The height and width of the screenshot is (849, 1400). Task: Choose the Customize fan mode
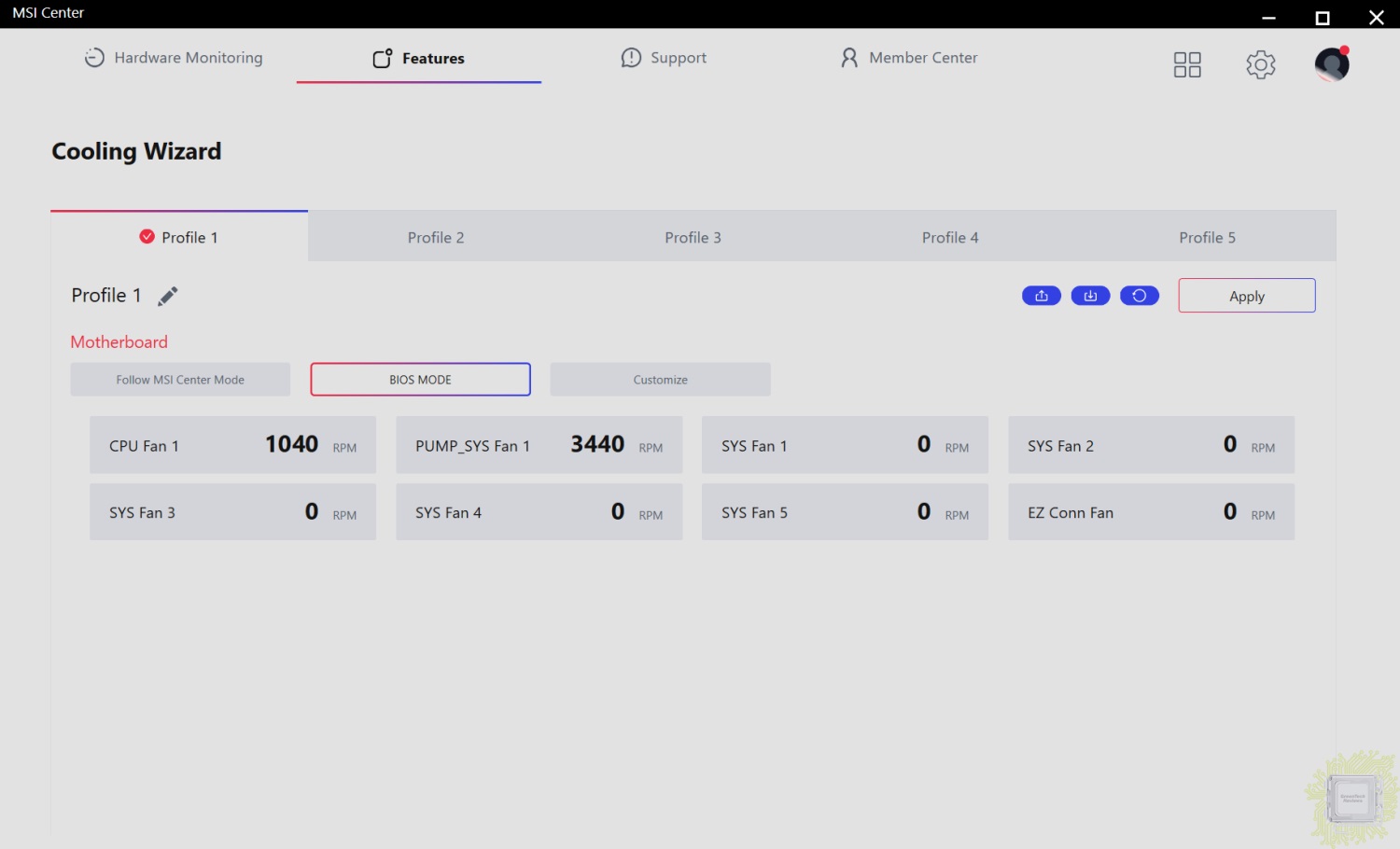(660, 380)
